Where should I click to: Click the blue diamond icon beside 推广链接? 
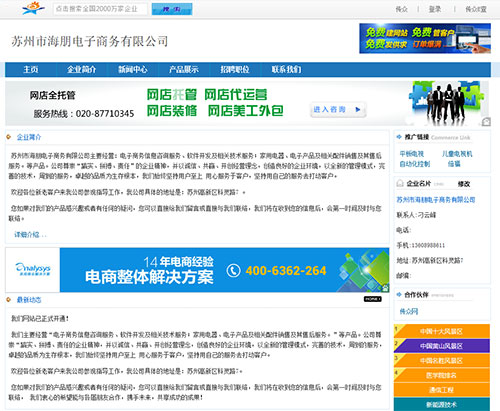tap(399, 137)
